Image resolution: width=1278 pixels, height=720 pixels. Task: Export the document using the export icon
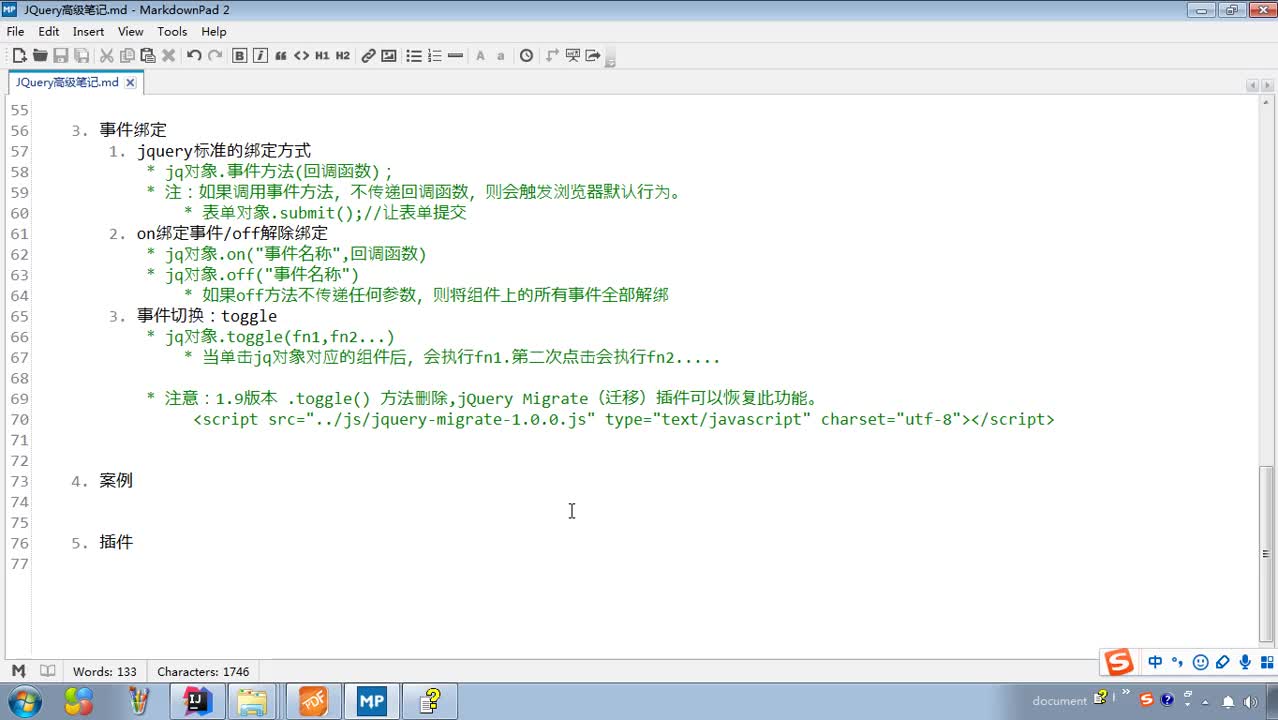pyautogui.click(x=593, y=56)
